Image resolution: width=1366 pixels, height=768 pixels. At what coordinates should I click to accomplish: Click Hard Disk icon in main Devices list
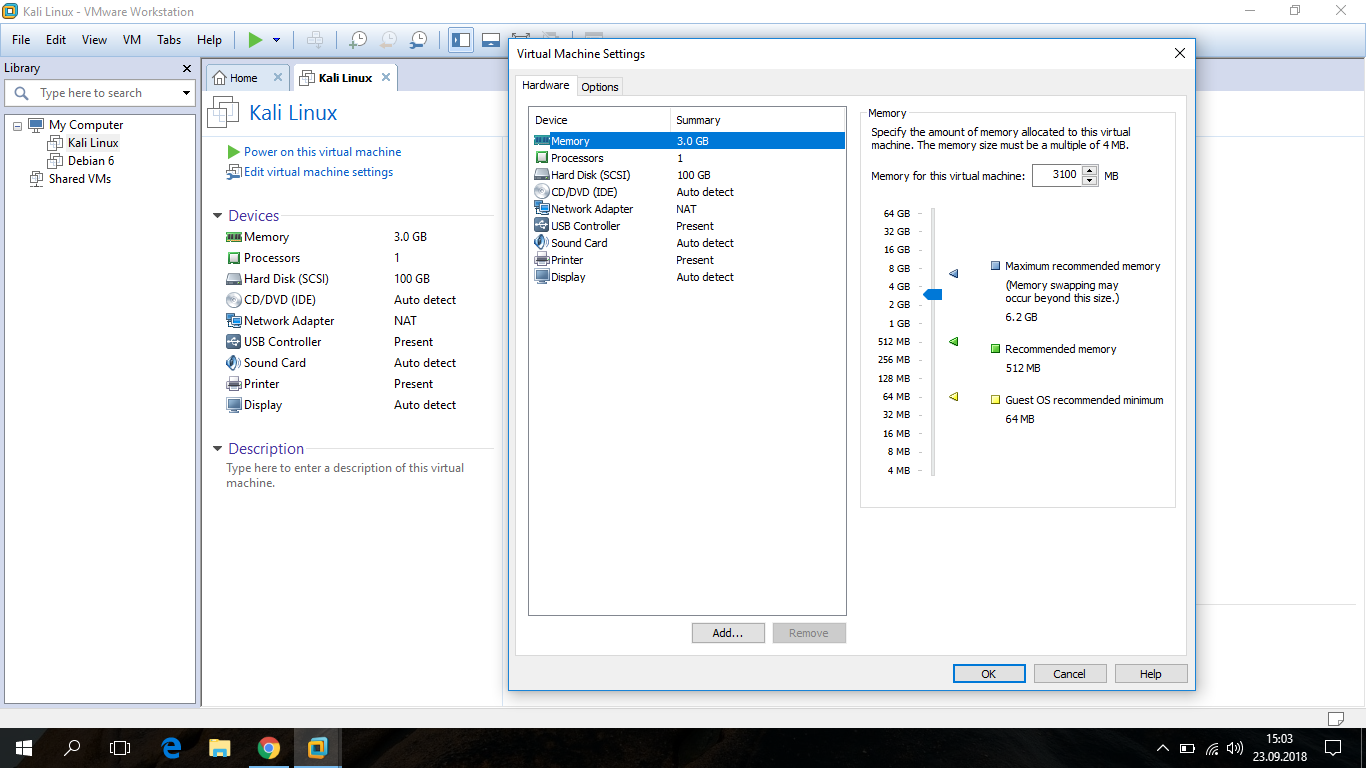(234, 279)
